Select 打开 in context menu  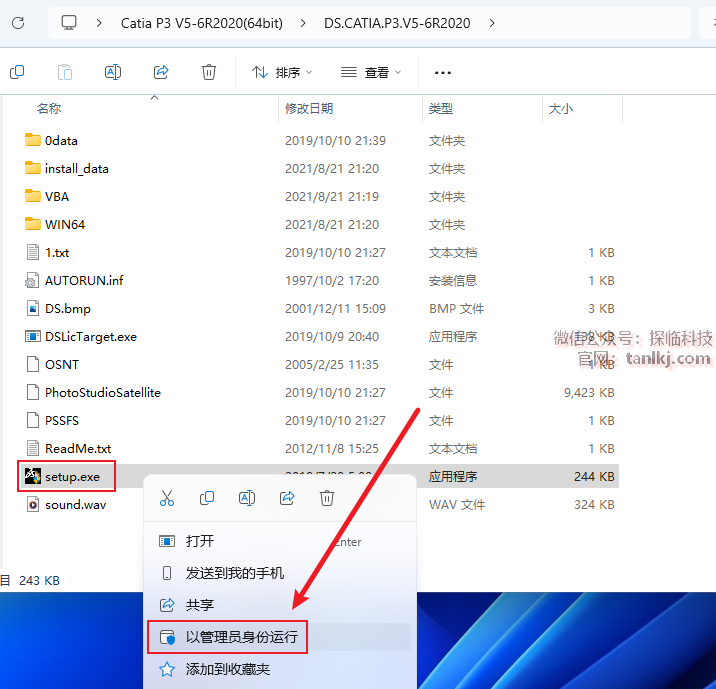279,542
